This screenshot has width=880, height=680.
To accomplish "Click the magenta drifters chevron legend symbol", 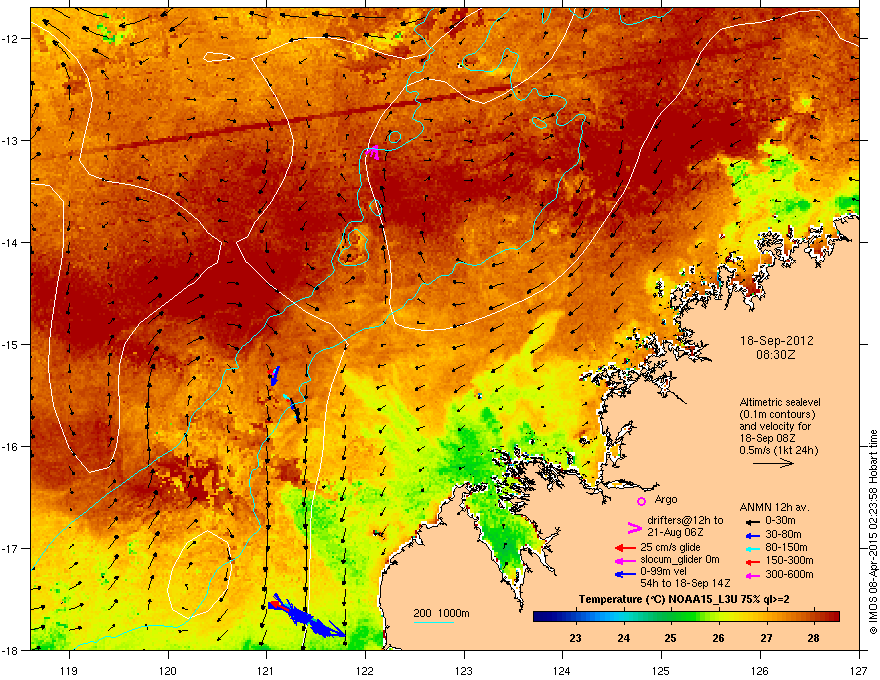I will tap(634, 527).
